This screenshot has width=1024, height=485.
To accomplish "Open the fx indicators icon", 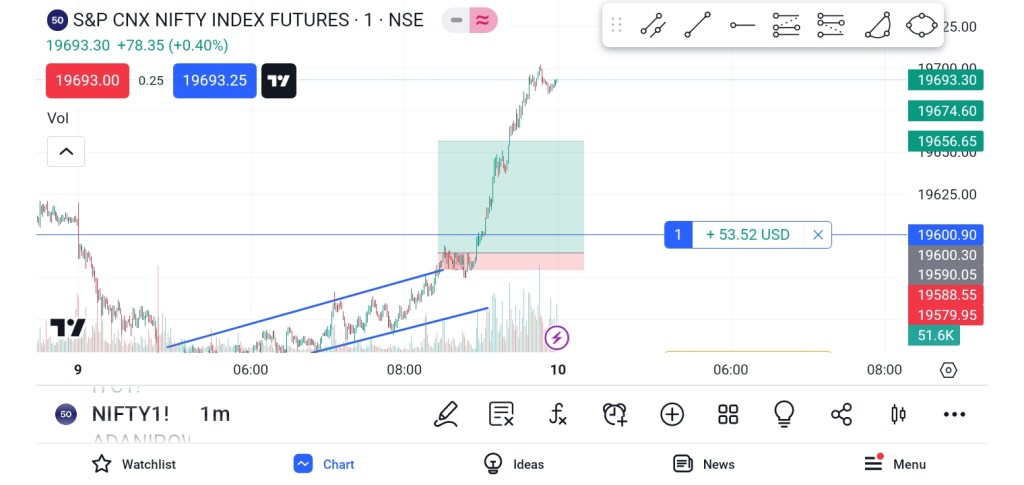I will click(x=558, y=414).
